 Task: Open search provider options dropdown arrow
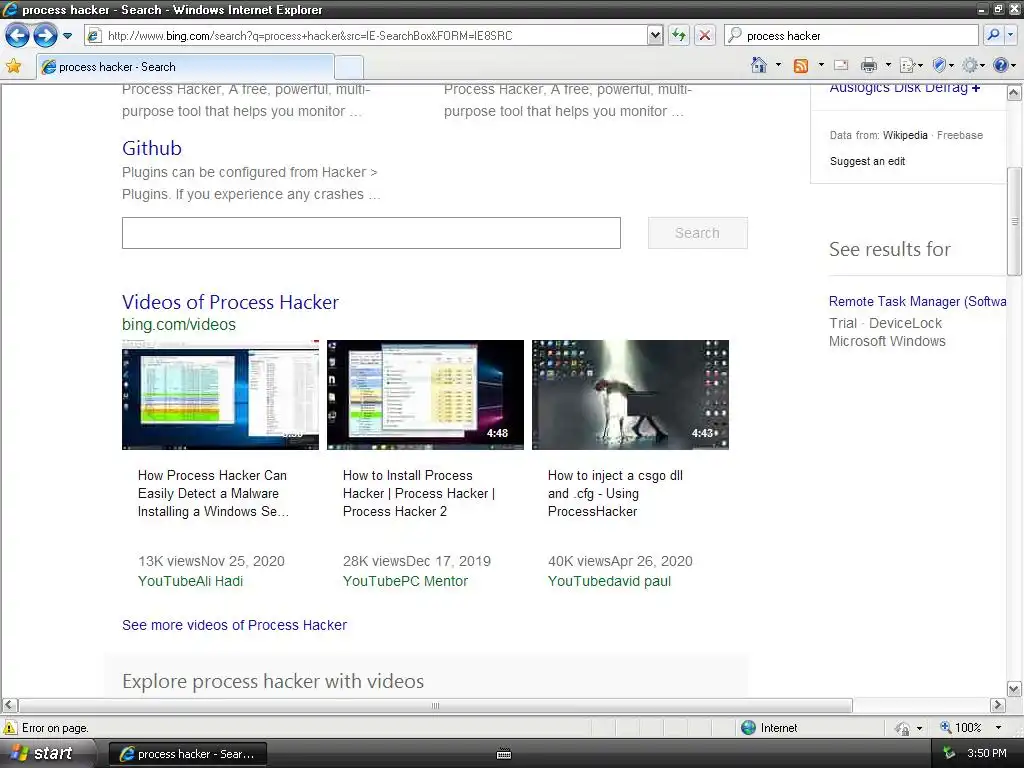tap(1011, 35)
